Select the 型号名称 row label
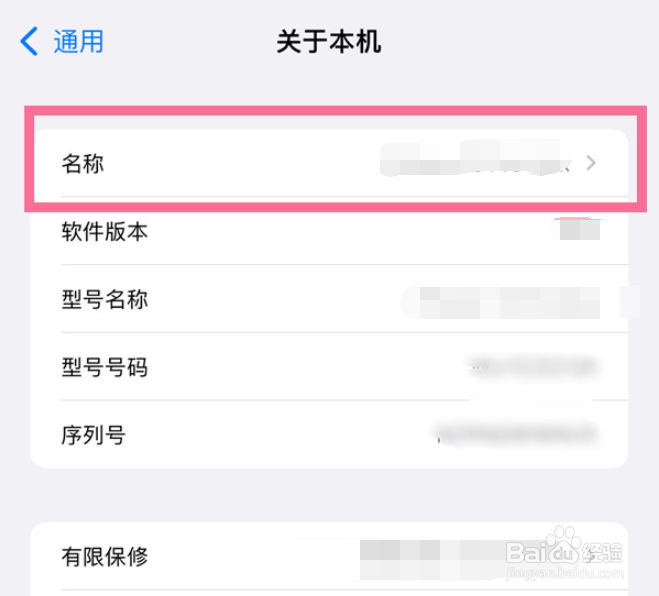The height and width of the screenshot is (596, 659). pos(104,299)
